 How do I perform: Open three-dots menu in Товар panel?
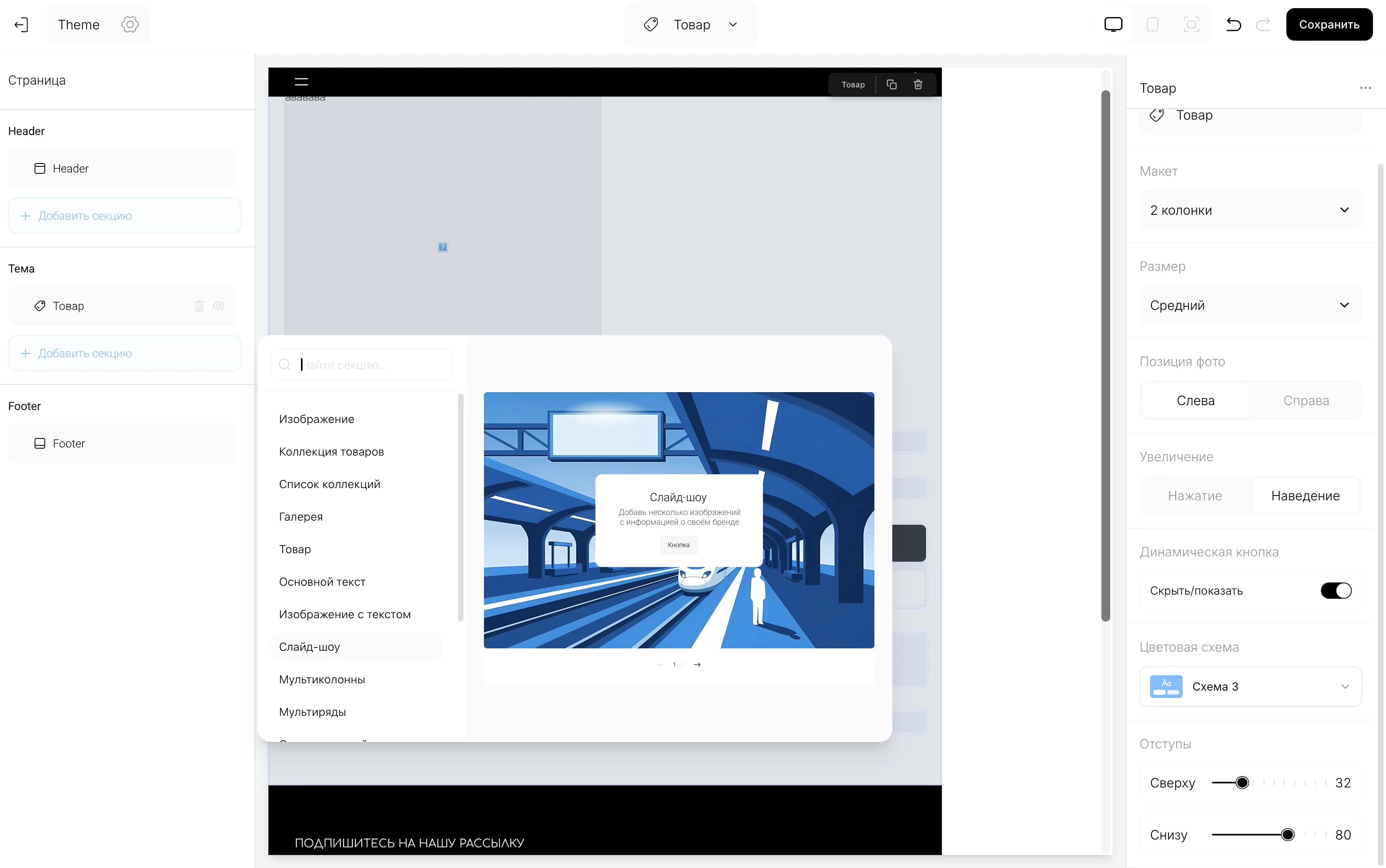1365,88
